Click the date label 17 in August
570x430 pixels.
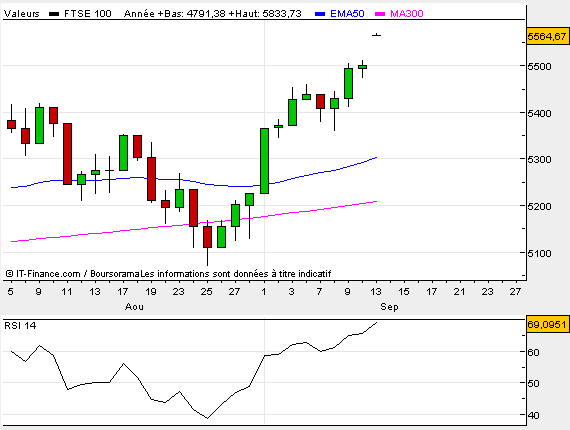(x=123, y=292)
